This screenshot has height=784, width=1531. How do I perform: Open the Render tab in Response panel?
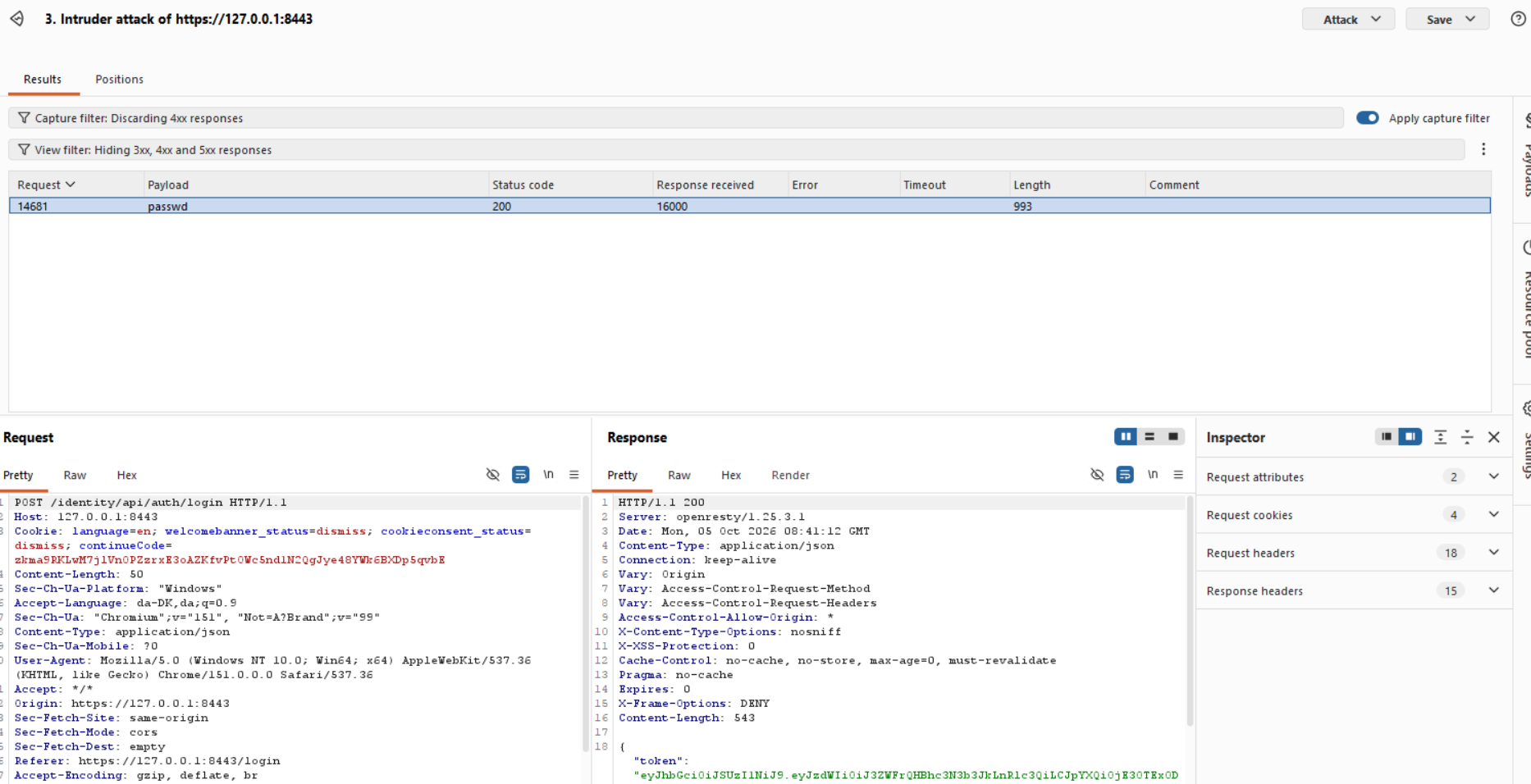(x=790, y=475)
